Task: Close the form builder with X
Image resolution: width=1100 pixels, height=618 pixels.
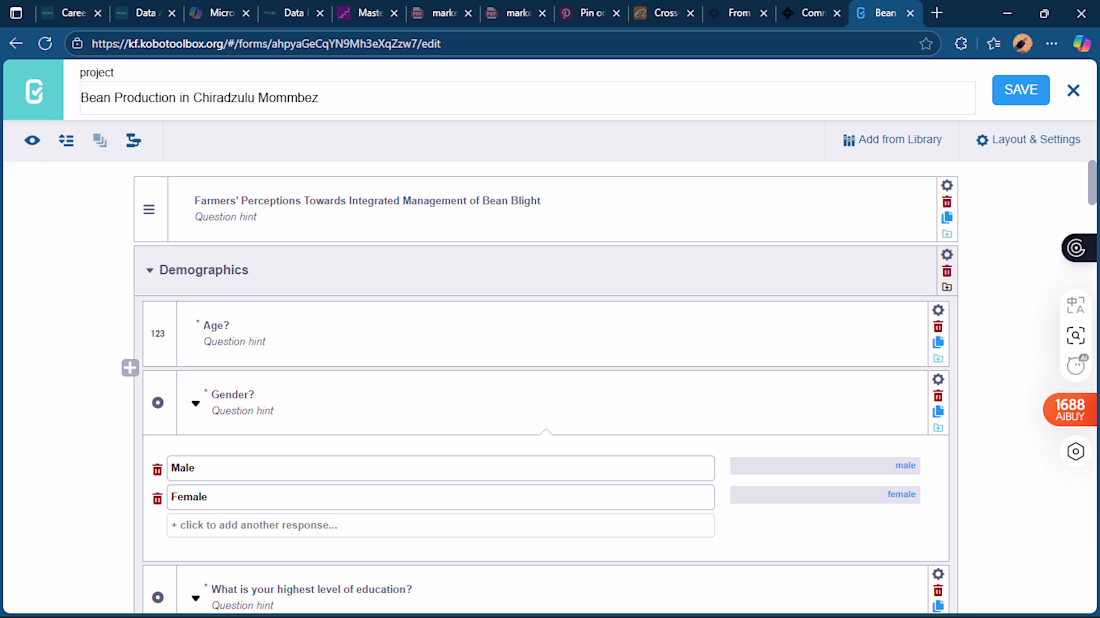Action: click(1073, 90)
